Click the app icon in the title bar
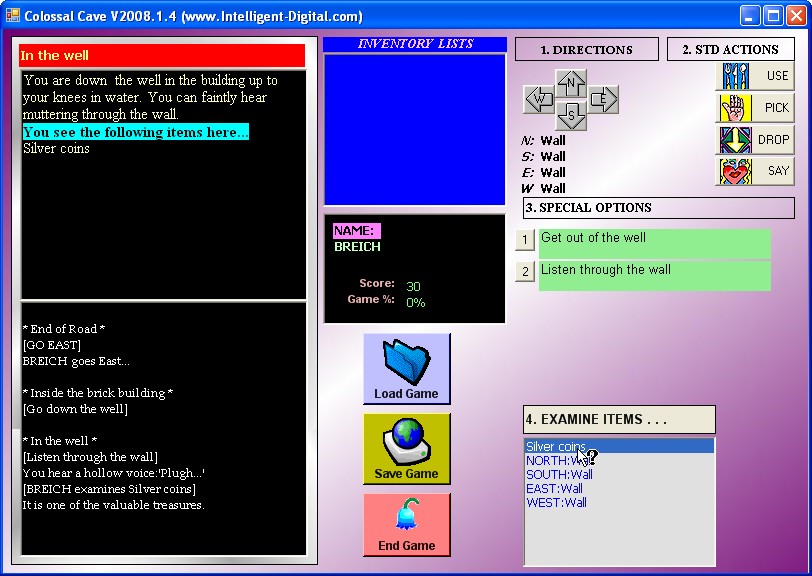 [x=12, y=16]
